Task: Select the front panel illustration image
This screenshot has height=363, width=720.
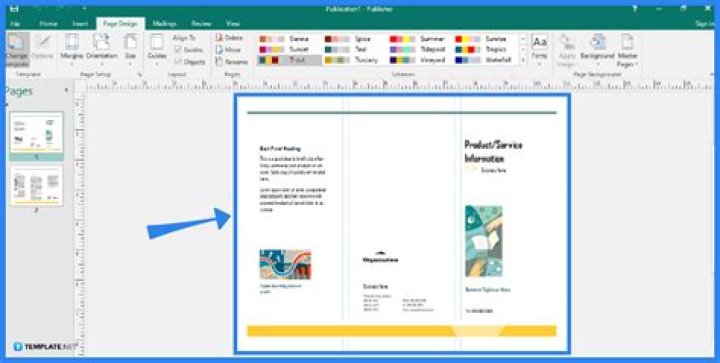Action: coord(484,241)
